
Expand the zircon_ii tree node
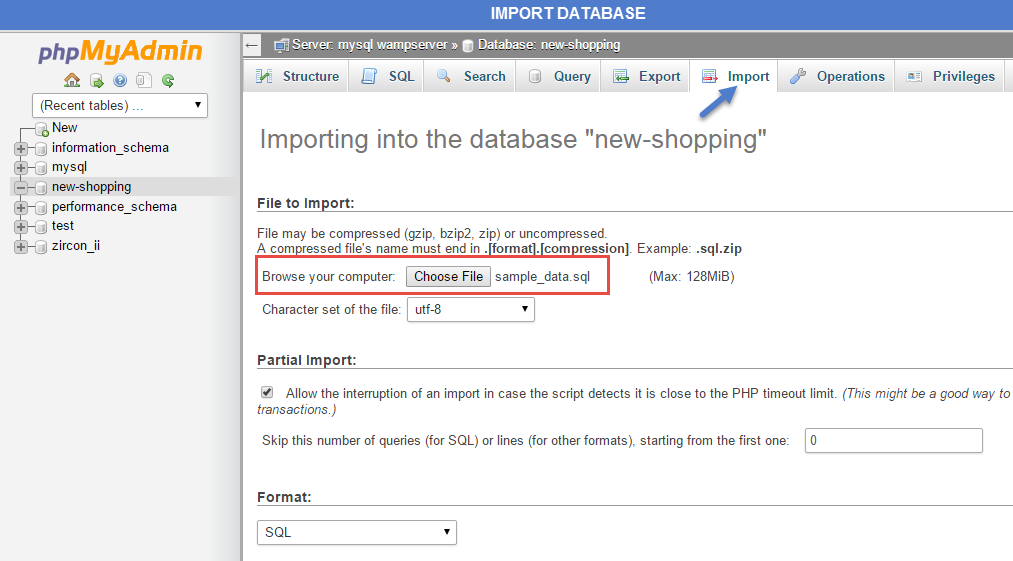click(x=21, y=247)
